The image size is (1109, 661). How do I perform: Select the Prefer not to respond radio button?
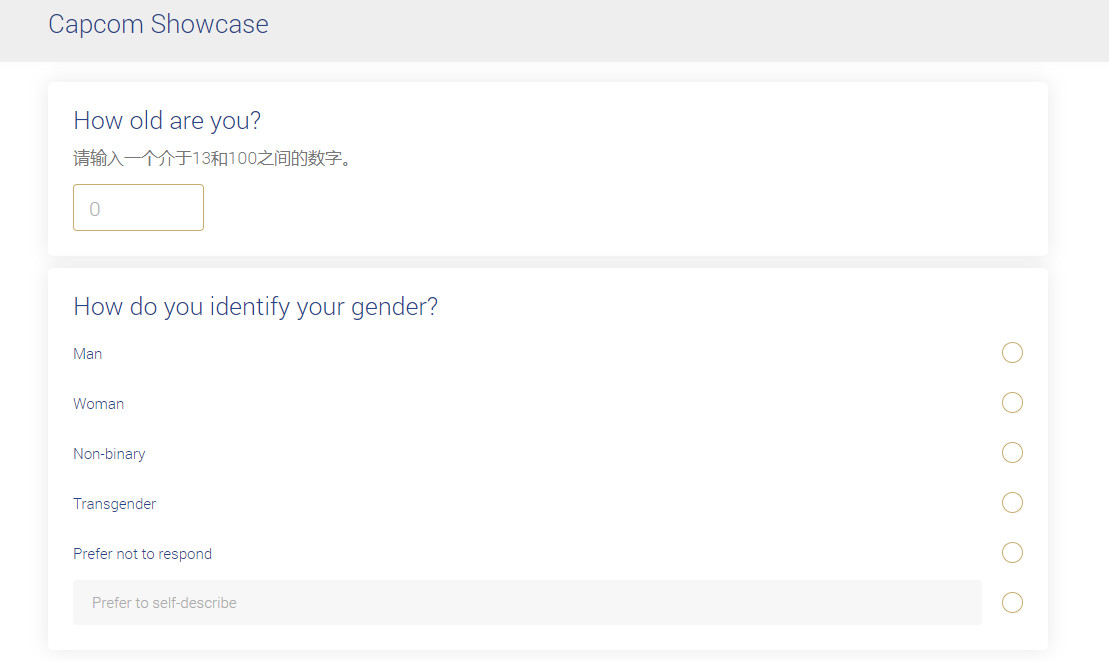pos(1012,553)
